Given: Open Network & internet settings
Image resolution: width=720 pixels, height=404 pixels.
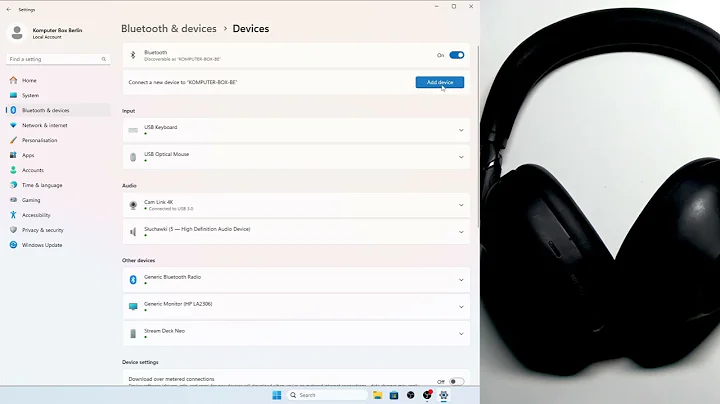Looking at the screenshot, I should (58, 125).
